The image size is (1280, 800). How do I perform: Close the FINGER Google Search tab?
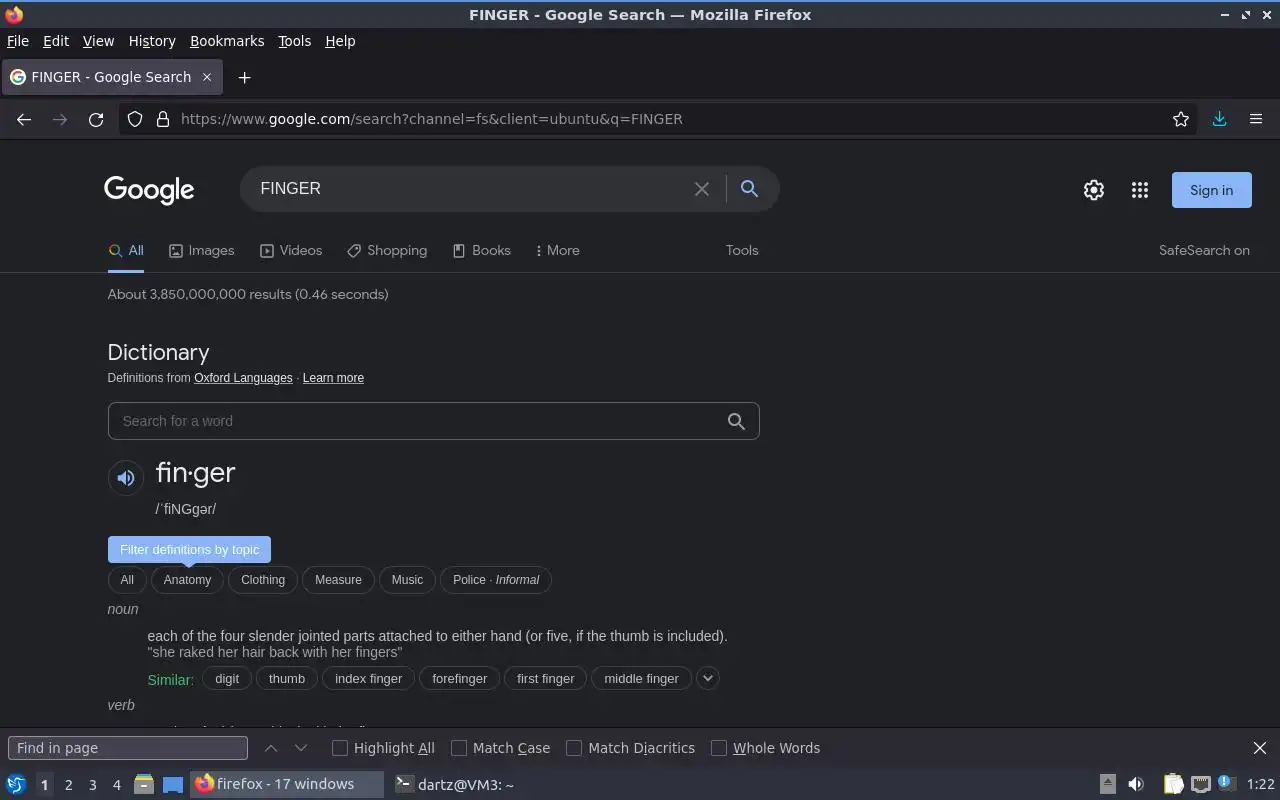point(207,77)
